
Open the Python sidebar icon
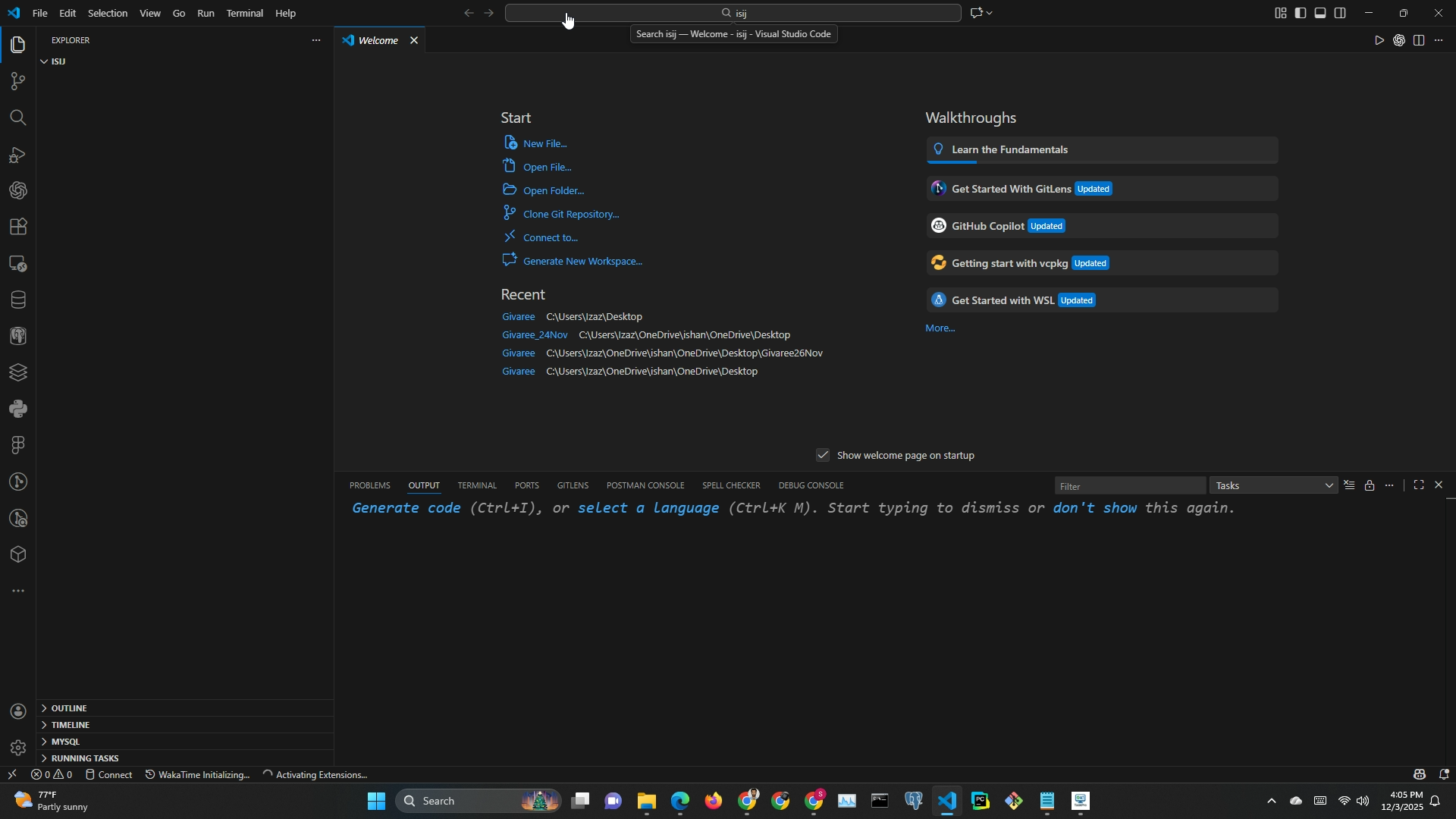coord(17,409)
